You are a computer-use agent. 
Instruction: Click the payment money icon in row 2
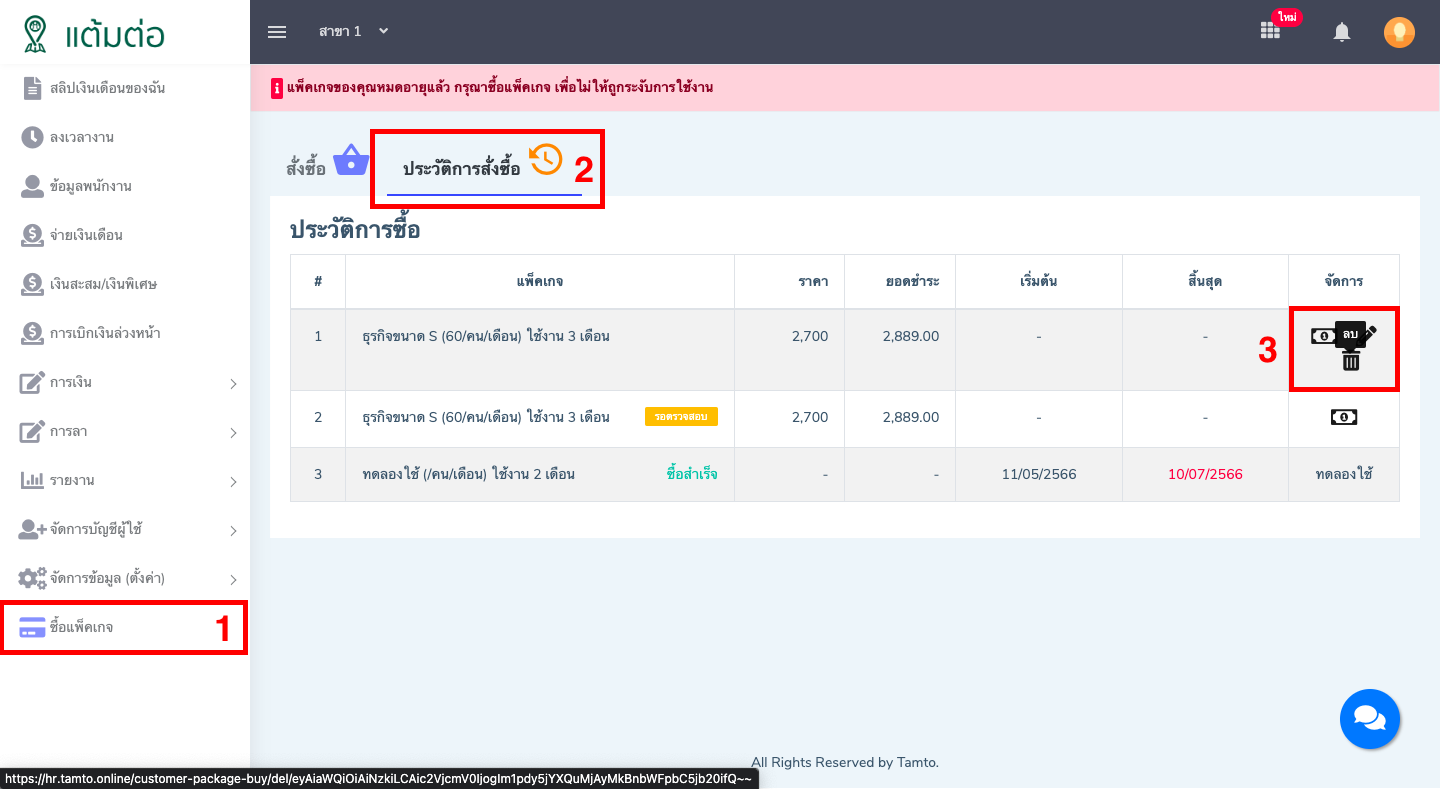[1343, 418]
